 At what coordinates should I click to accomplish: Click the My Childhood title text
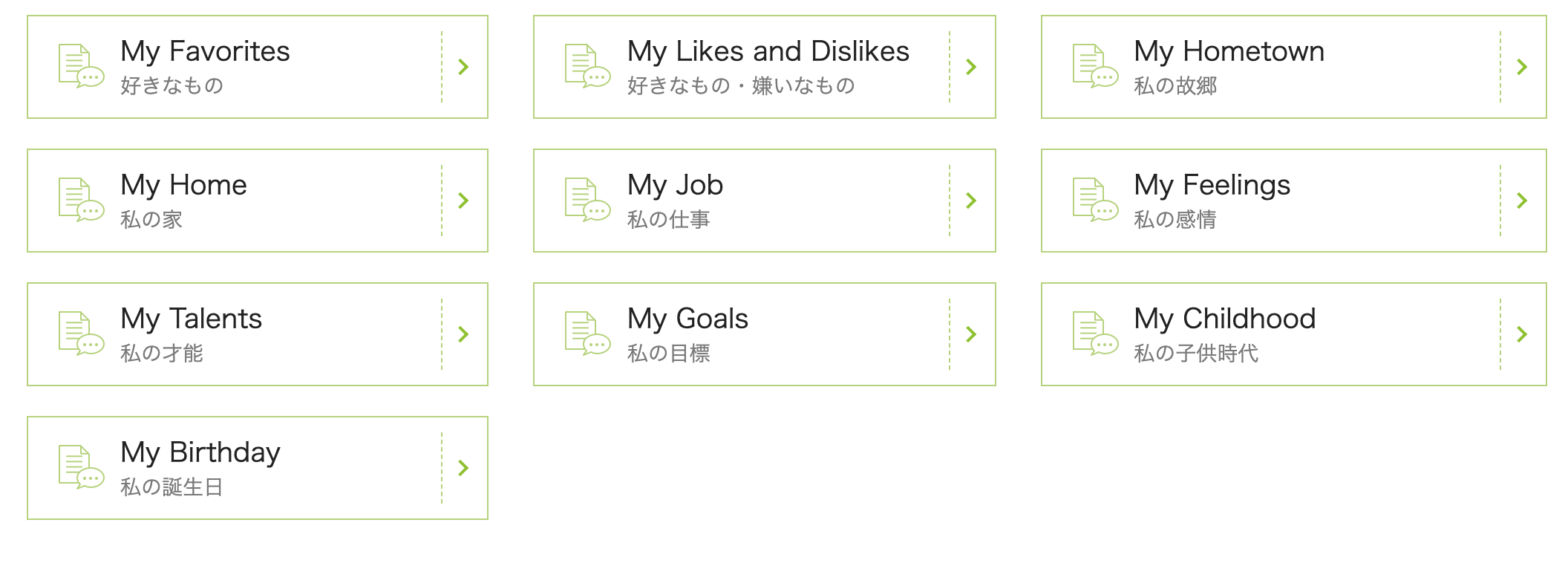click(x=1224, y=319)
